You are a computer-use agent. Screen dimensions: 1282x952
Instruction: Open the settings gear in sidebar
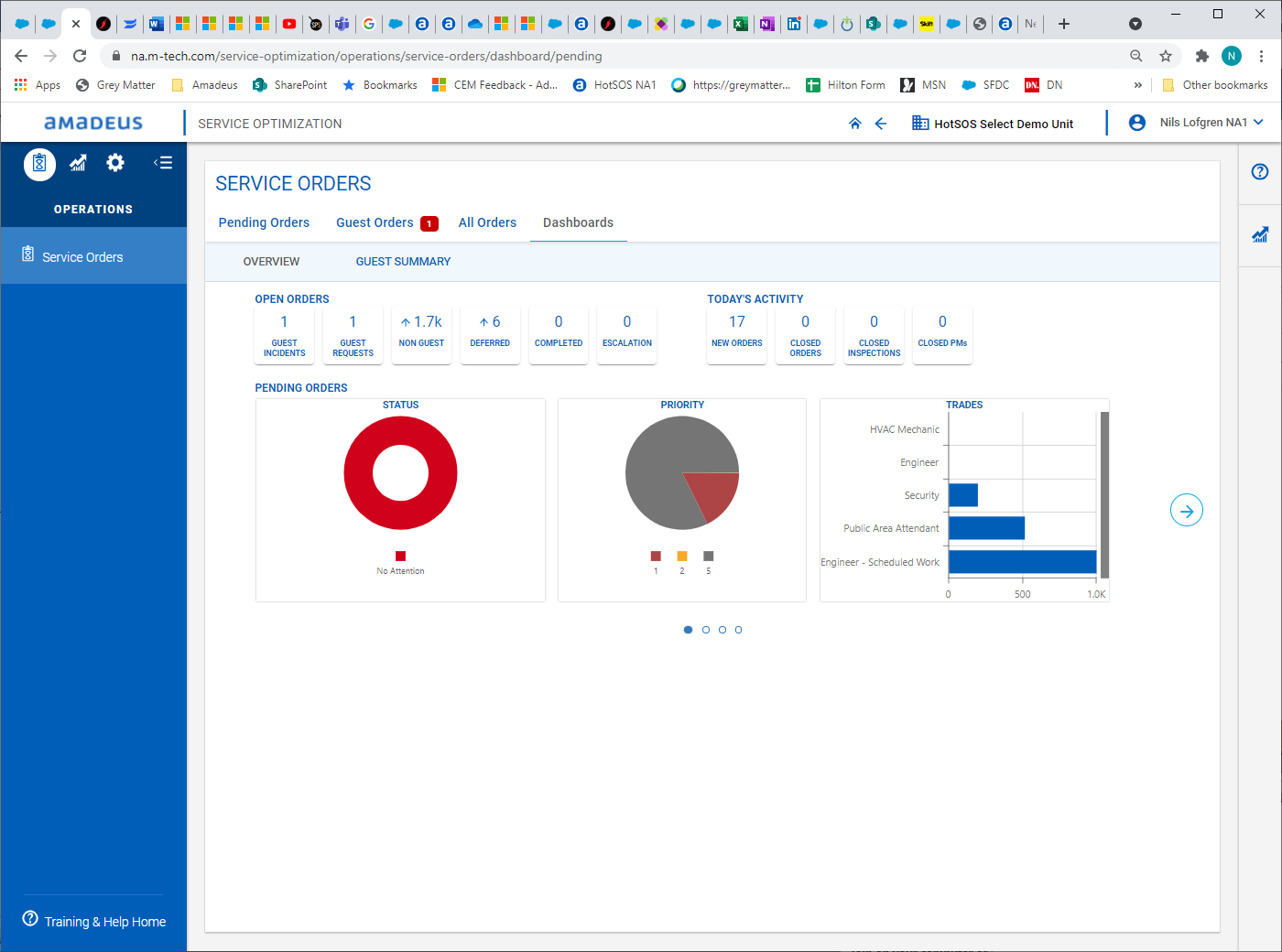pyautogui.click(x=115, y=163)
